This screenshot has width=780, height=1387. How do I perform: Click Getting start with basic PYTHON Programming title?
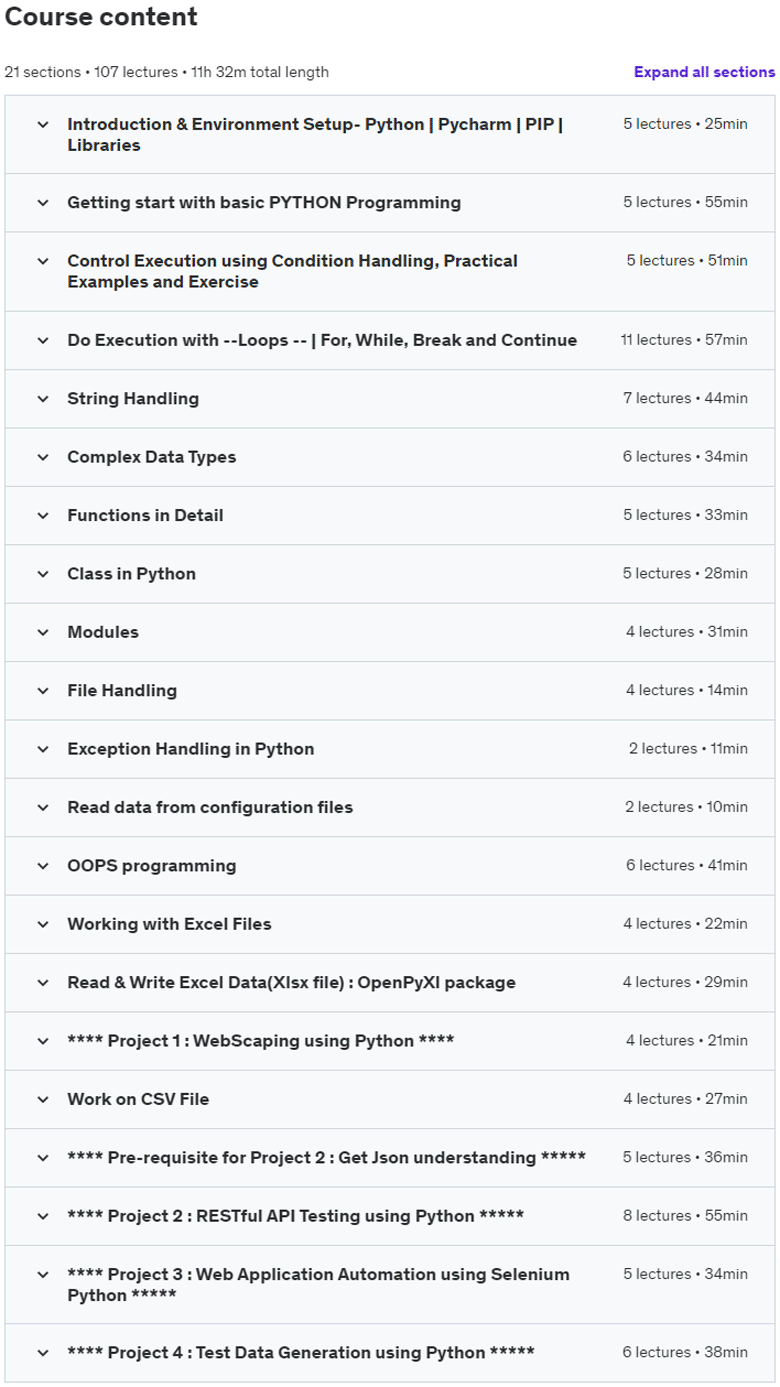click(x=264, y=203)
